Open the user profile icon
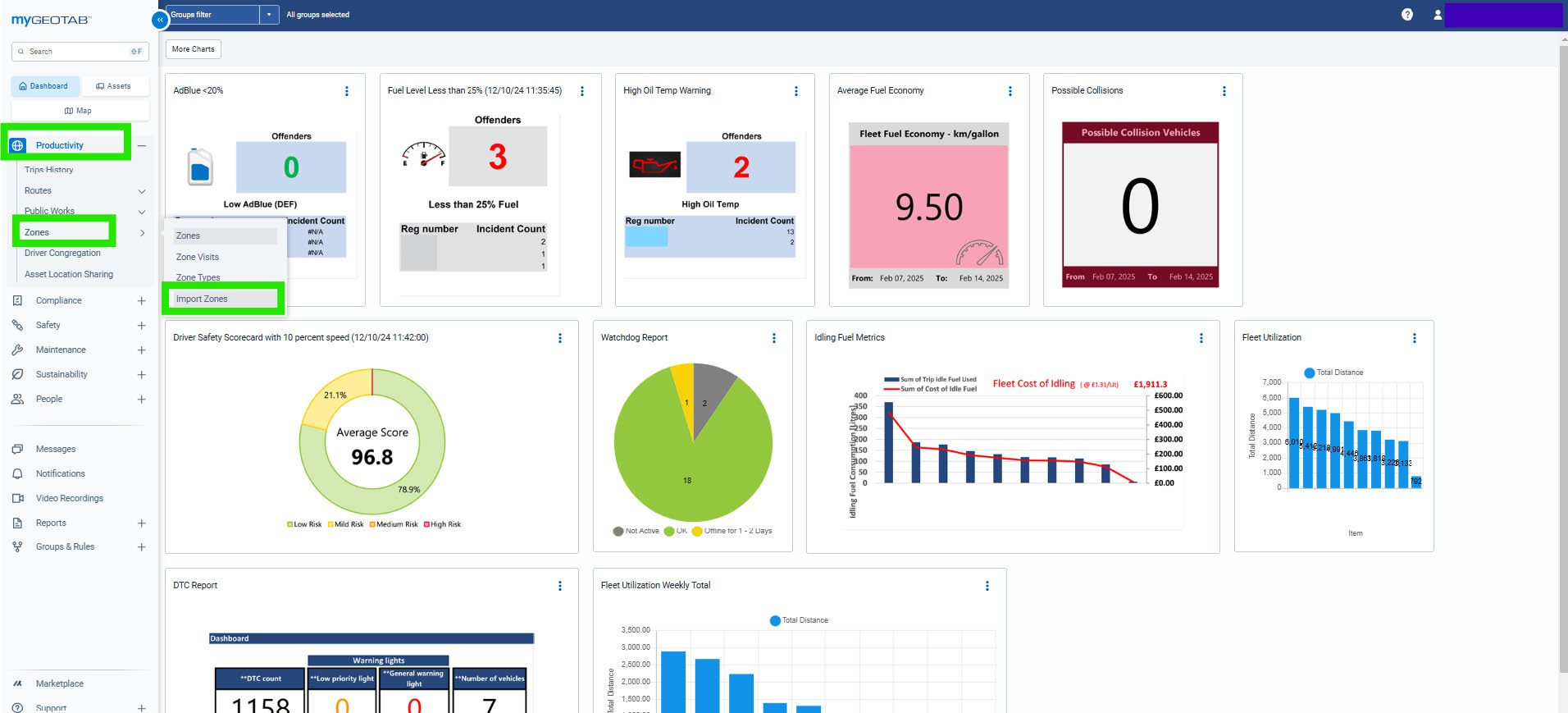This screenshot has width=1568, height=713. [1437, 15]
